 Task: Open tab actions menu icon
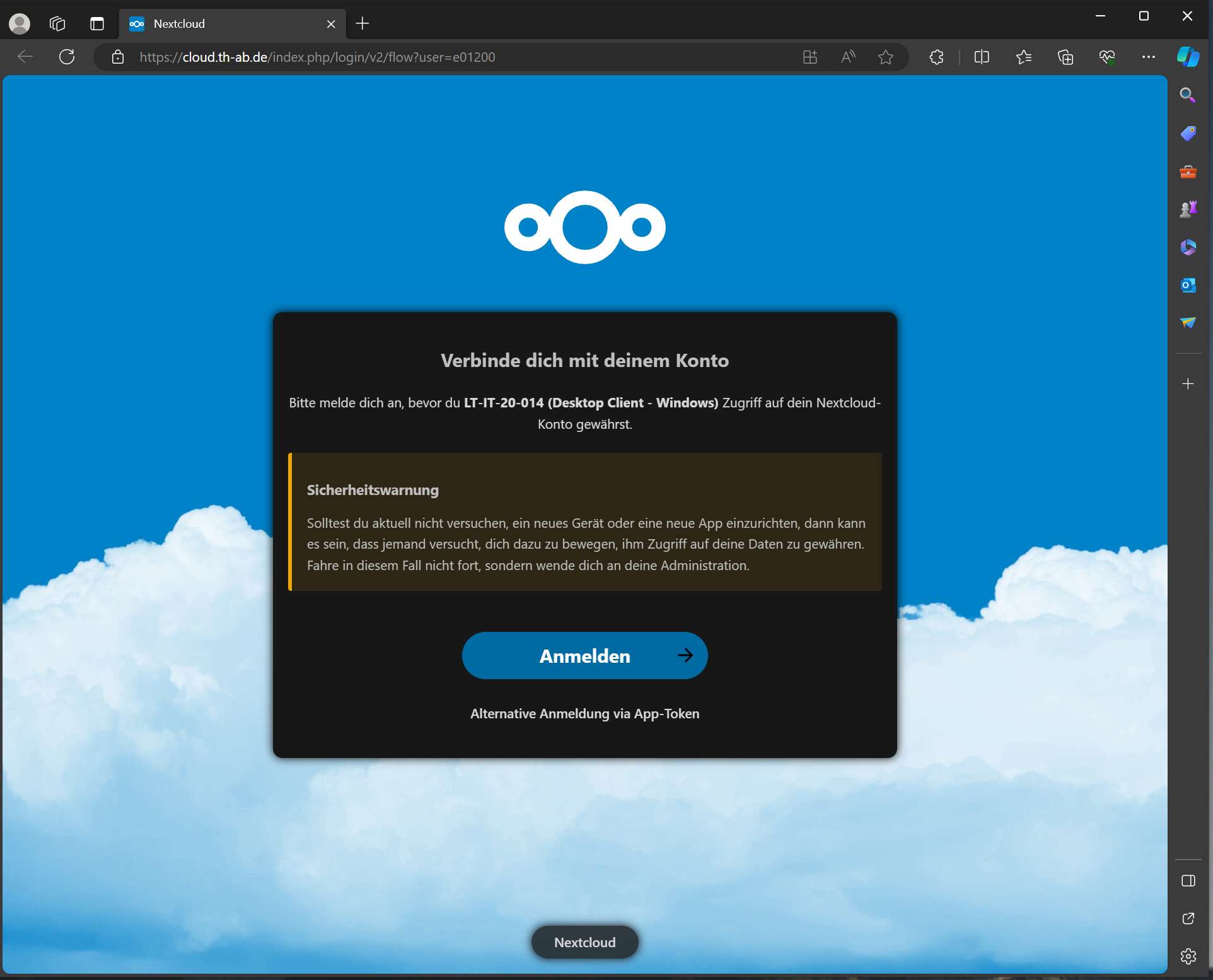pos(97,23)
